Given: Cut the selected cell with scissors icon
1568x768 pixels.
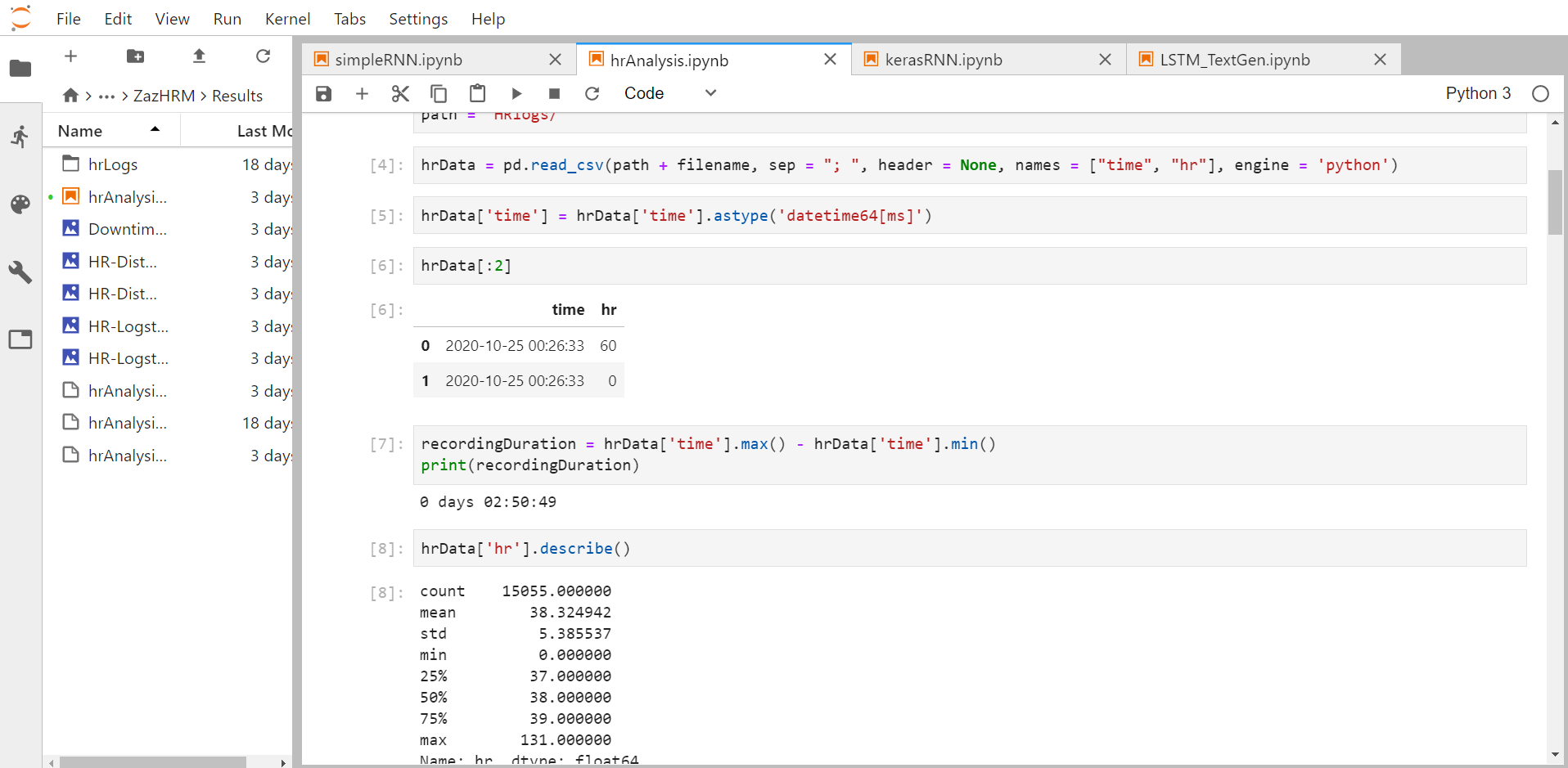Looking at the screenshot, I should coord(400,93).
